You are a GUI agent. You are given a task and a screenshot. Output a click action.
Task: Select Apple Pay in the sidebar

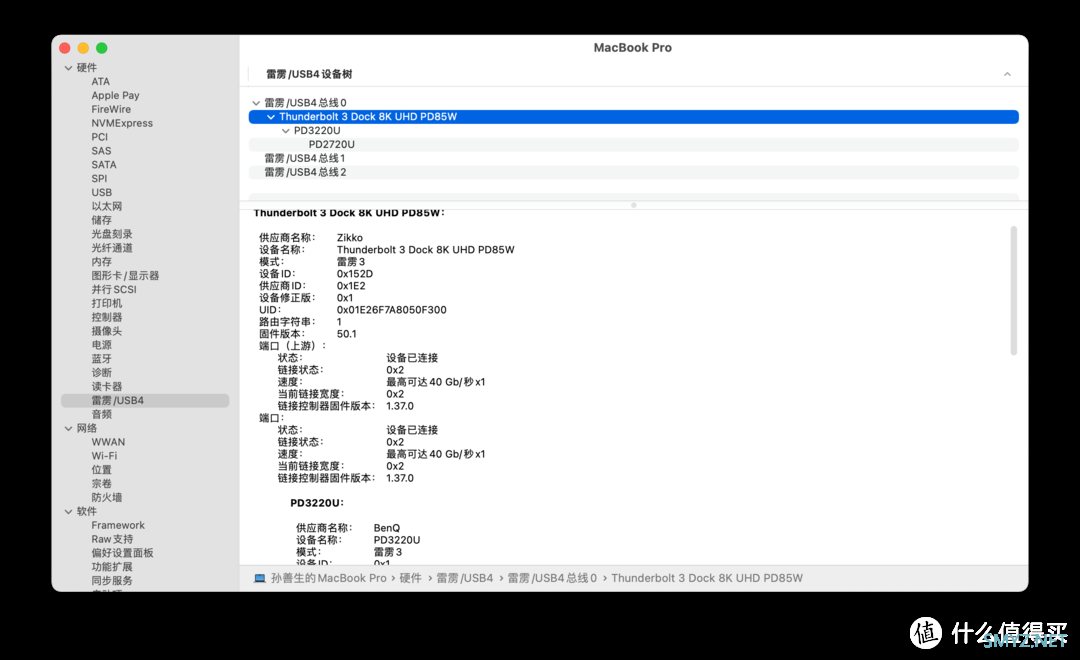coord(115,95)
